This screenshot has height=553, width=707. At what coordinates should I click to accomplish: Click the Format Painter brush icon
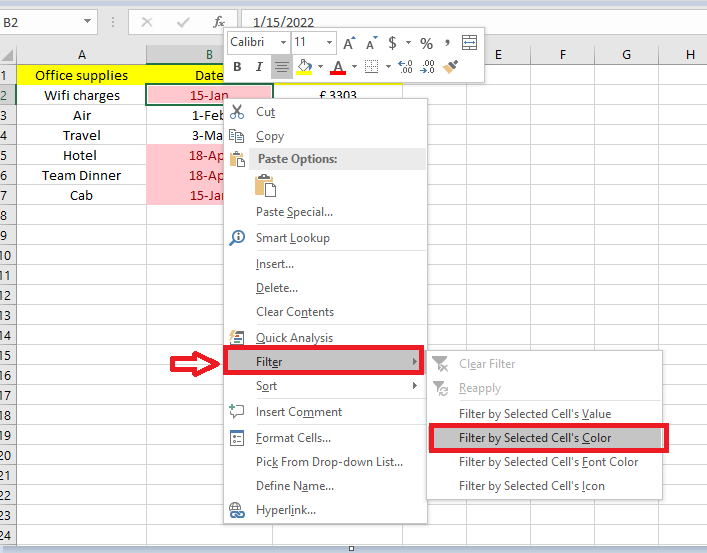(450, 67)
